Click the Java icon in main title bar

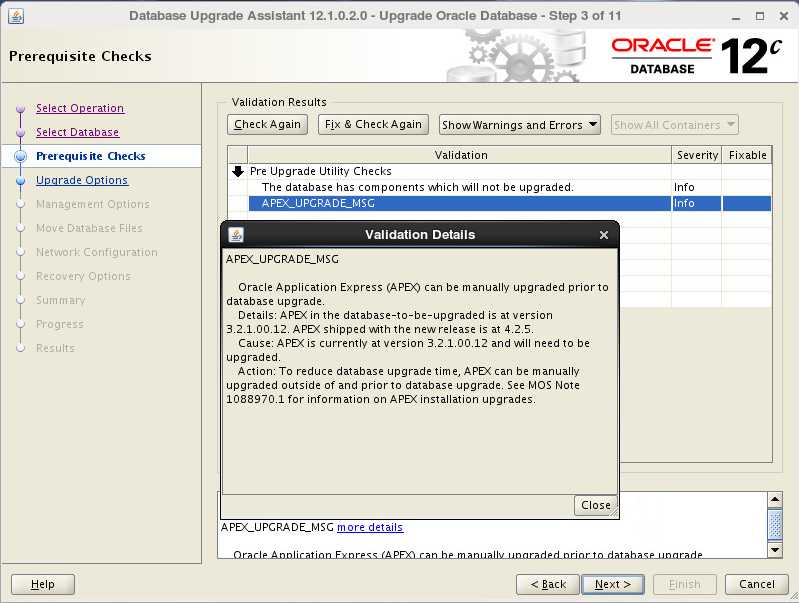(x=16, y=16)
